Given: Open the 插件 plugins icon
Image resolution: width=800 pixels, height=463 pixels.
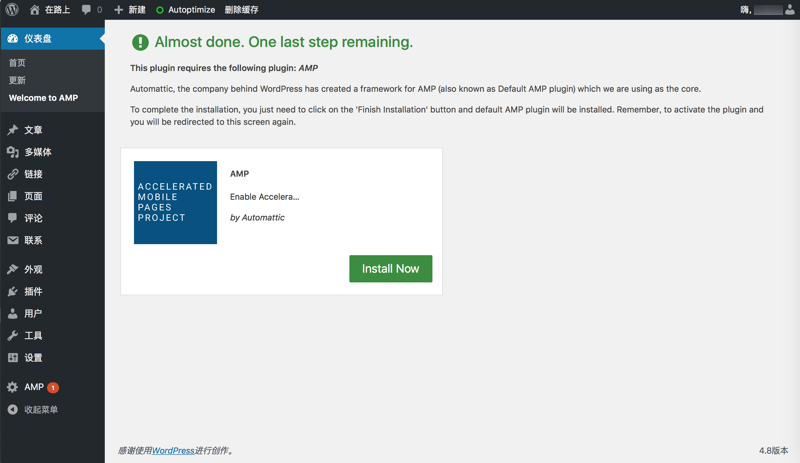Looking at the screenshot, I should [13, 292].
